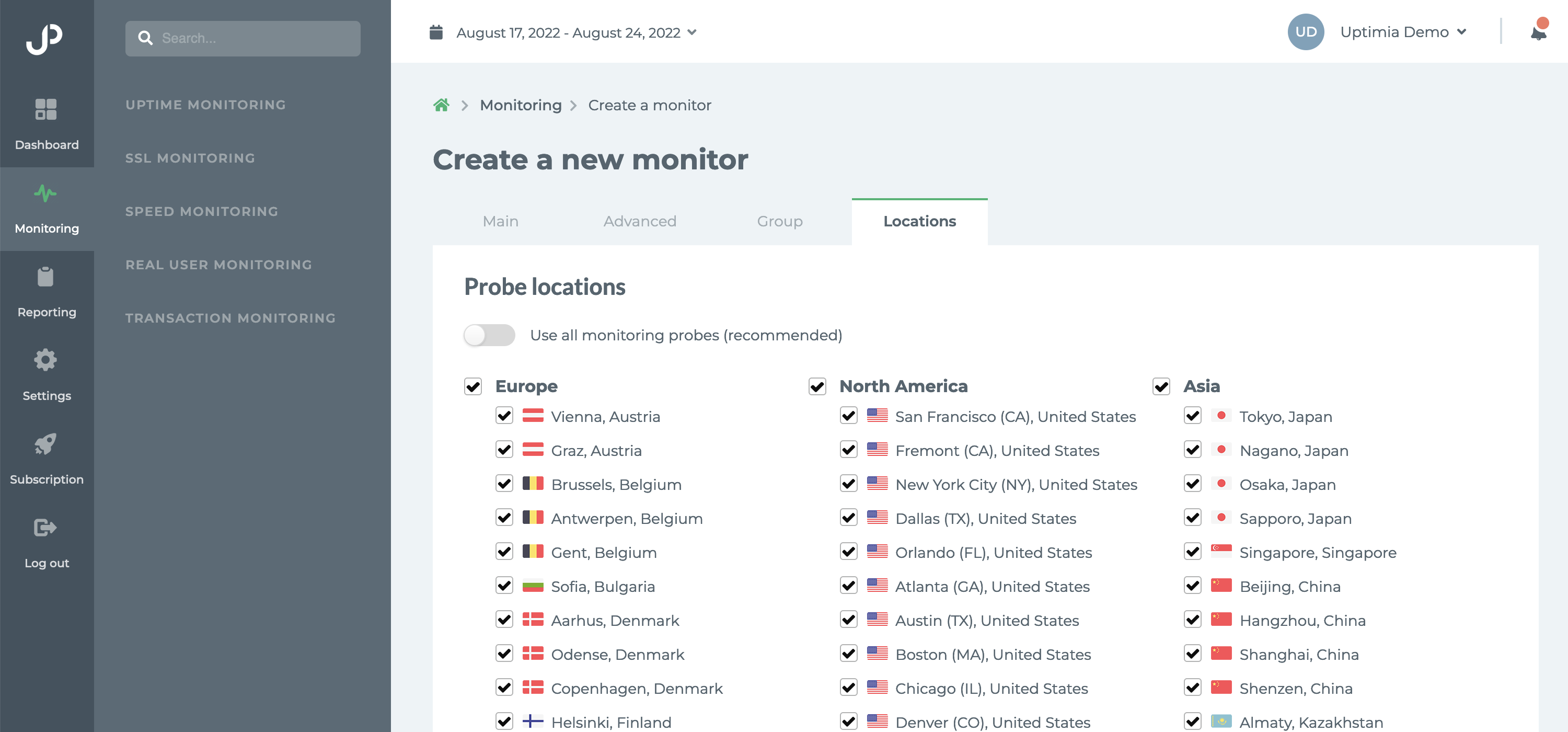The height and width of the screenshot is (732, 1568).
Task: Click China flag beside Beijing
Action: (1221, 586)
